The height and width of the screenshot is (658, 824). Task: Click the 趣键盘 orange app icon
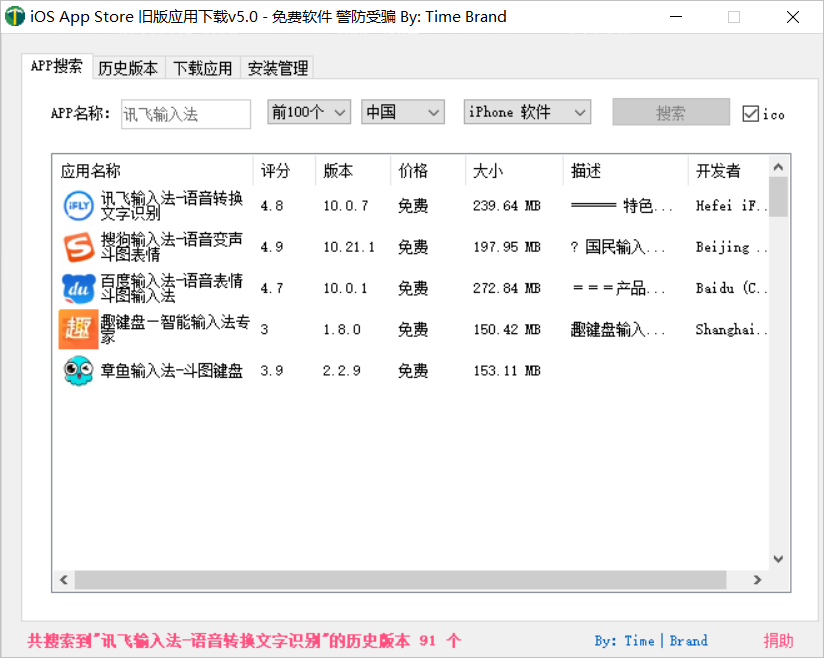78,329
